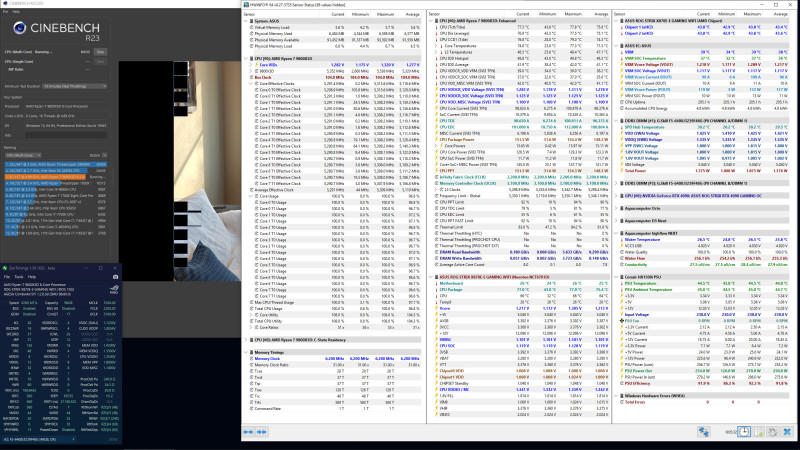The width and height of the screenshot is (800, 450).
Task: Select the Infinity Fabric Clock (FCLK) row
Action: click(519, 177)
